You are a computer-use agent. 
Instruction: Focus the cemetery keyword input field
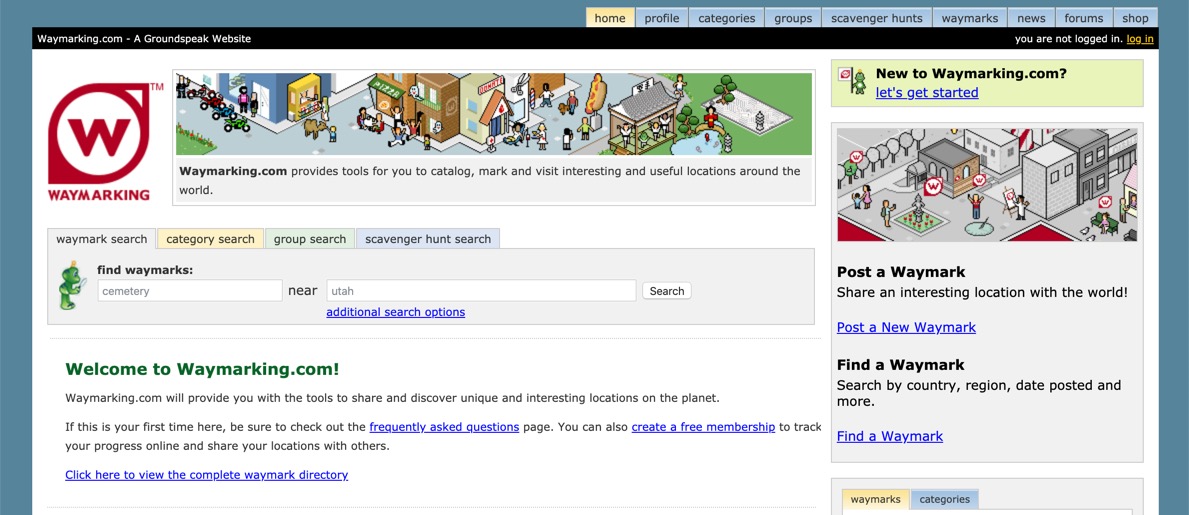pyautogui.click(x=190, y=290)
